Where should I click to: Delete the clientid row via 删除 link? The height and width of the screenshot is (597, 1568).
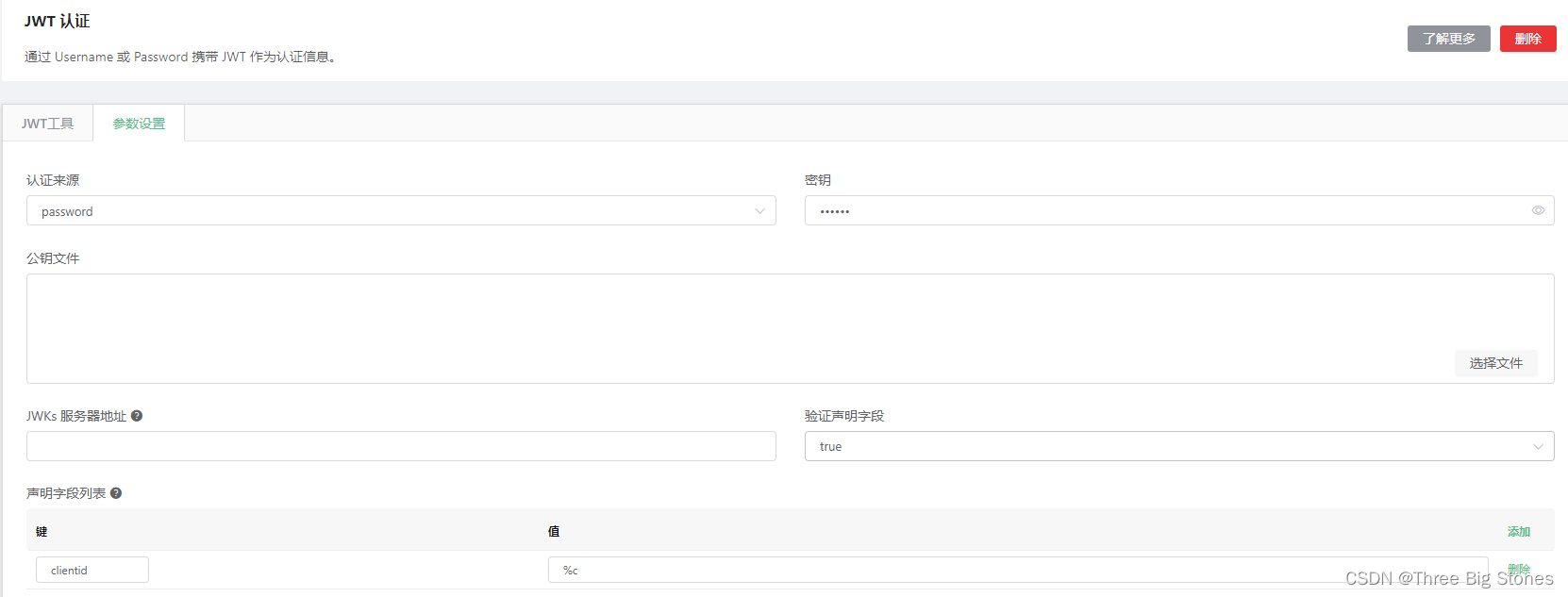(x=1519, y=569)
